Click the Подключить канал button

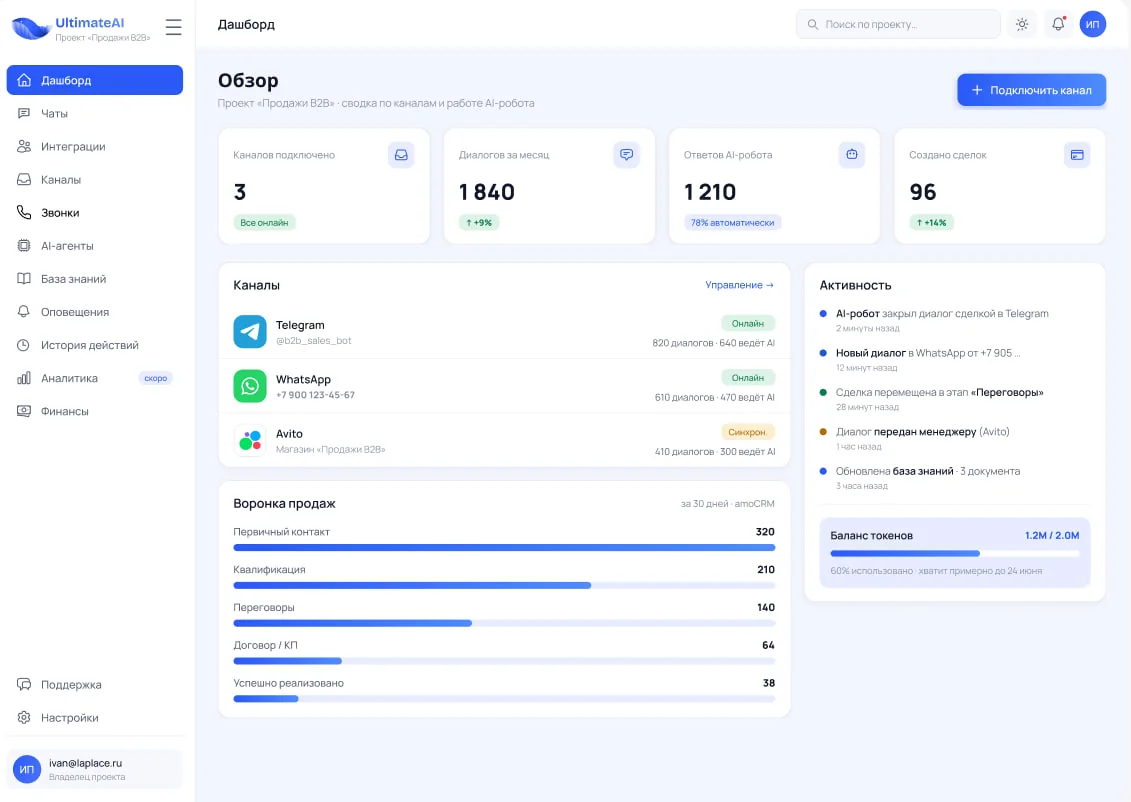(x=1031, y=90)
